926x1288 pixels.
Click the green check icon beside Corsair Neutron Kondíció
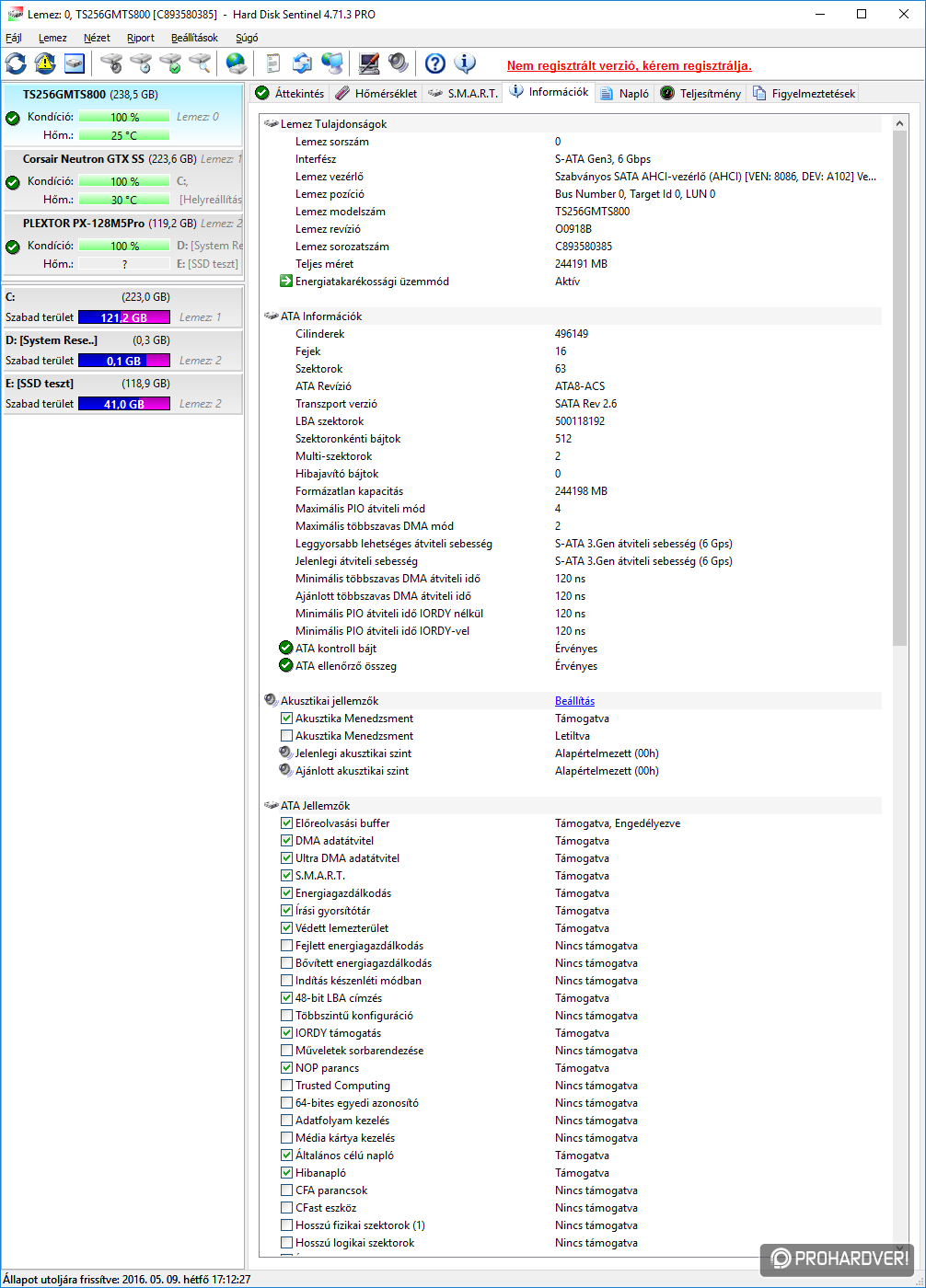[x=13, y=182]
